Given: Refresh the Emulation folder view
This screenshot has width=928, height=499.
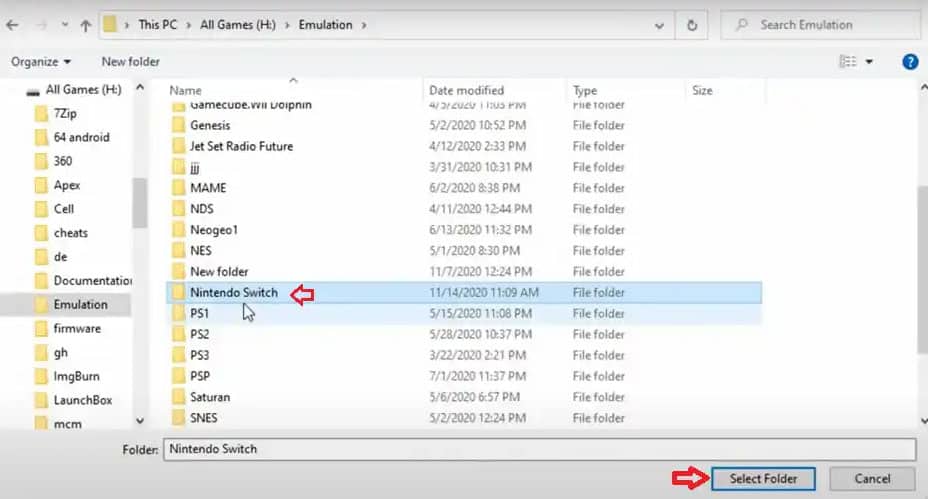Looking at the screenshot, I should pyautogui.click(x=692, y=25).
